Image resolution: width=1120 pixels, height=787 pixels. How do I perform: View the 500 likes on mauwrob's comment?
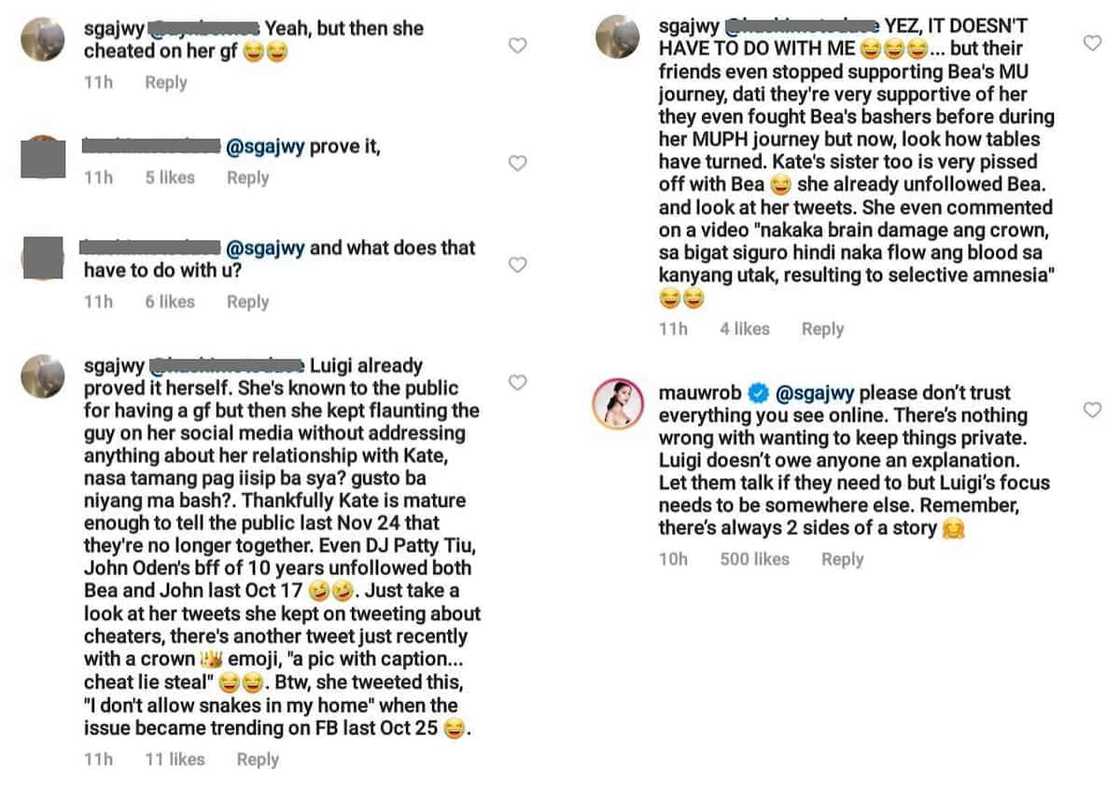754,559
